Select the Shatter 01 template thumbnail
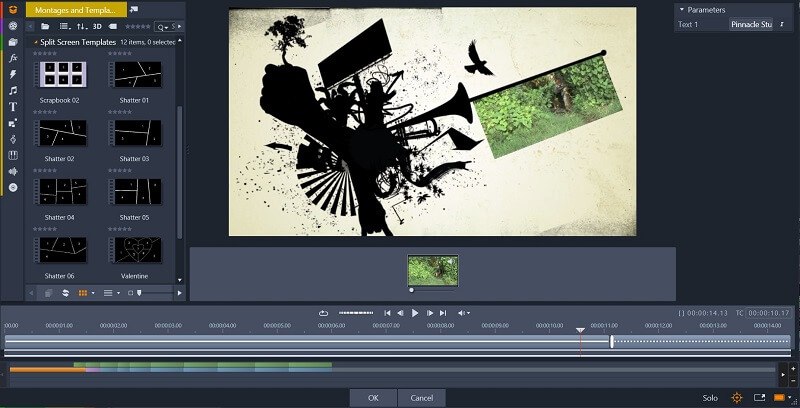The width and height of the screenshot is (800, 408). 135,74
